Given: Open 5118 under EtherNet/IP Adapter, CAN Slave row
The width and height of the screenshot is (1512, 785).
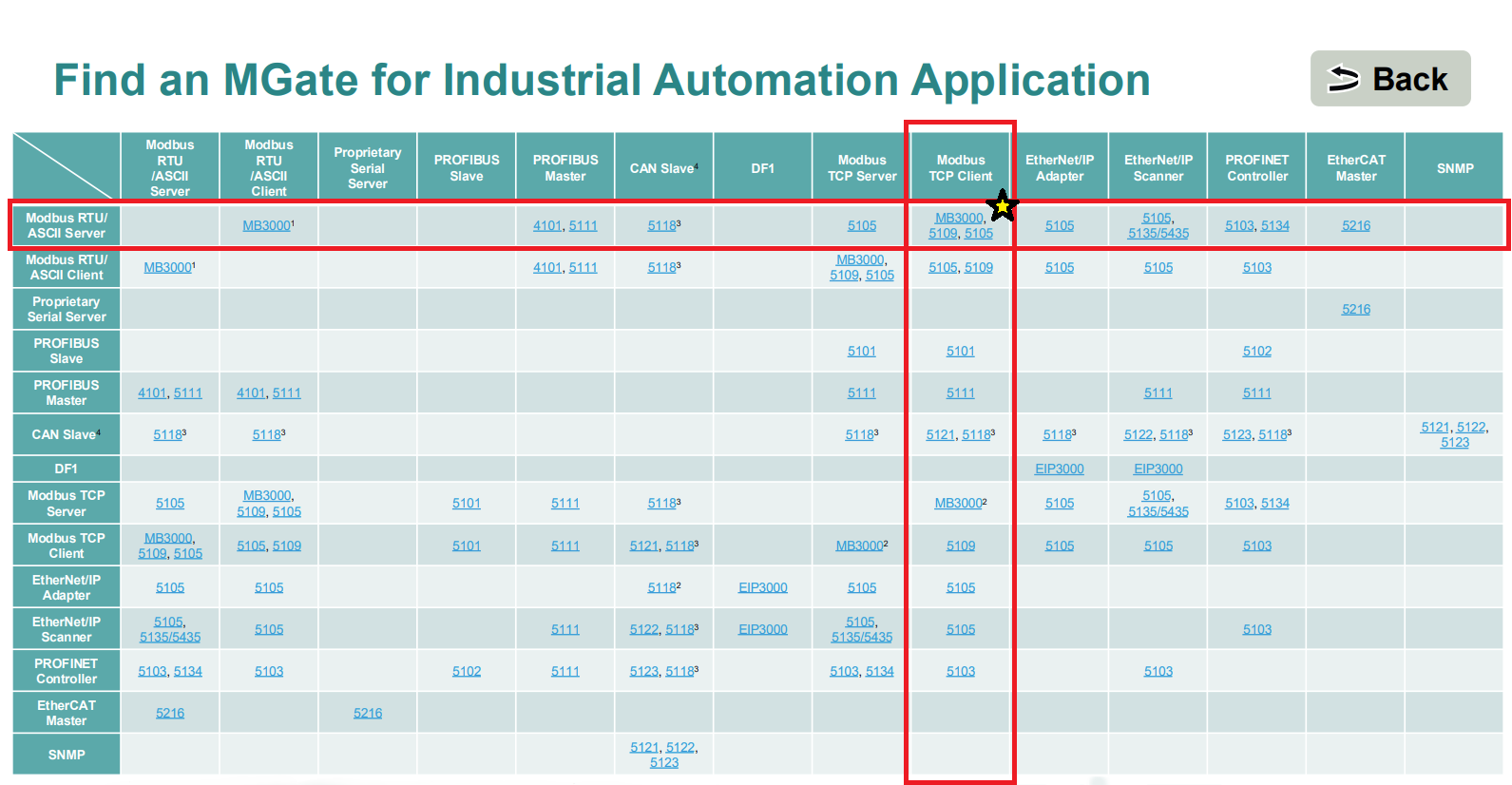Looking at the screenshot, I should coord(1057,434).
